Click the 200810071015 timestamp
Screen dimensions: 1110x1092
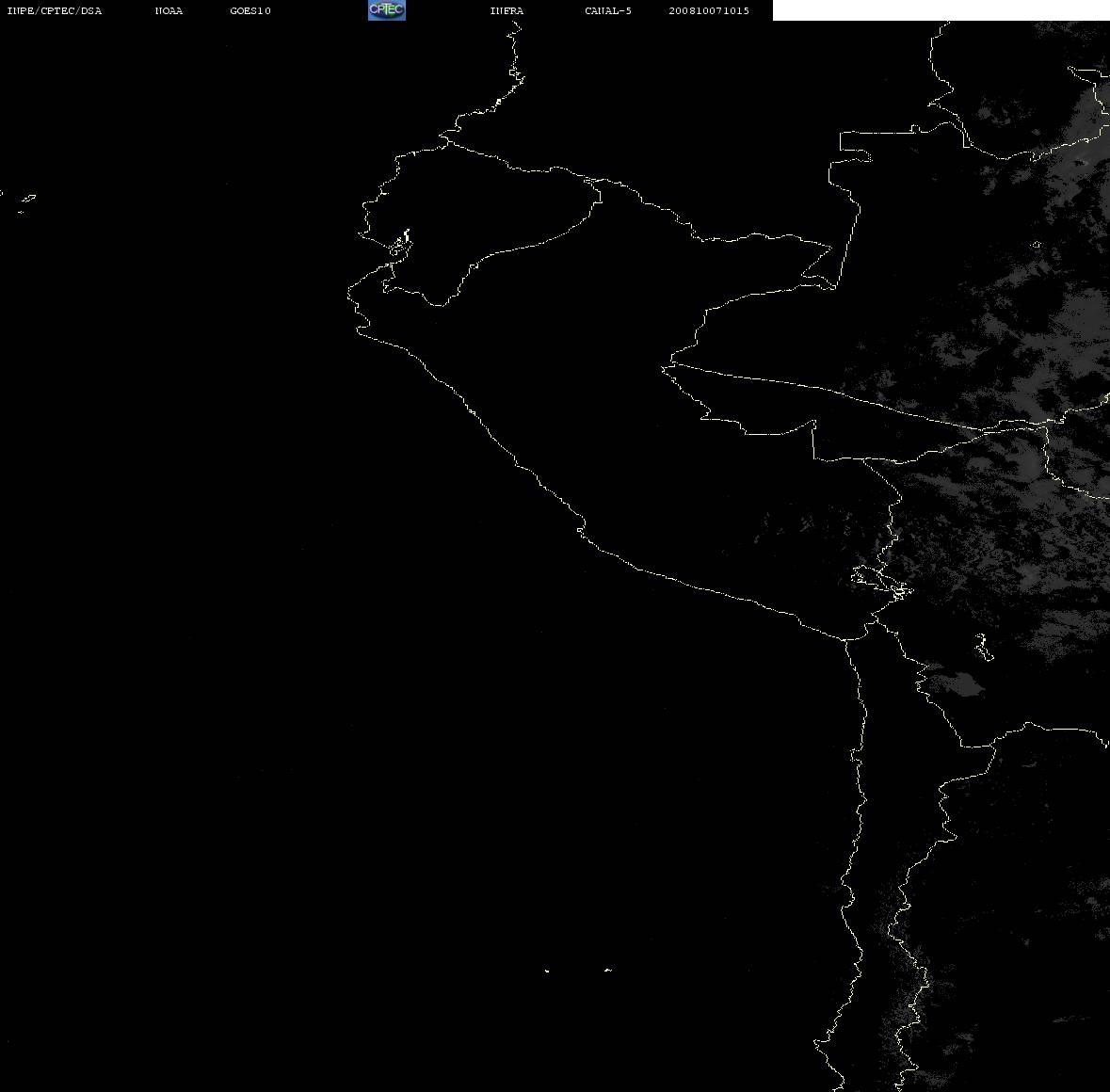click(x=709, y=10)
